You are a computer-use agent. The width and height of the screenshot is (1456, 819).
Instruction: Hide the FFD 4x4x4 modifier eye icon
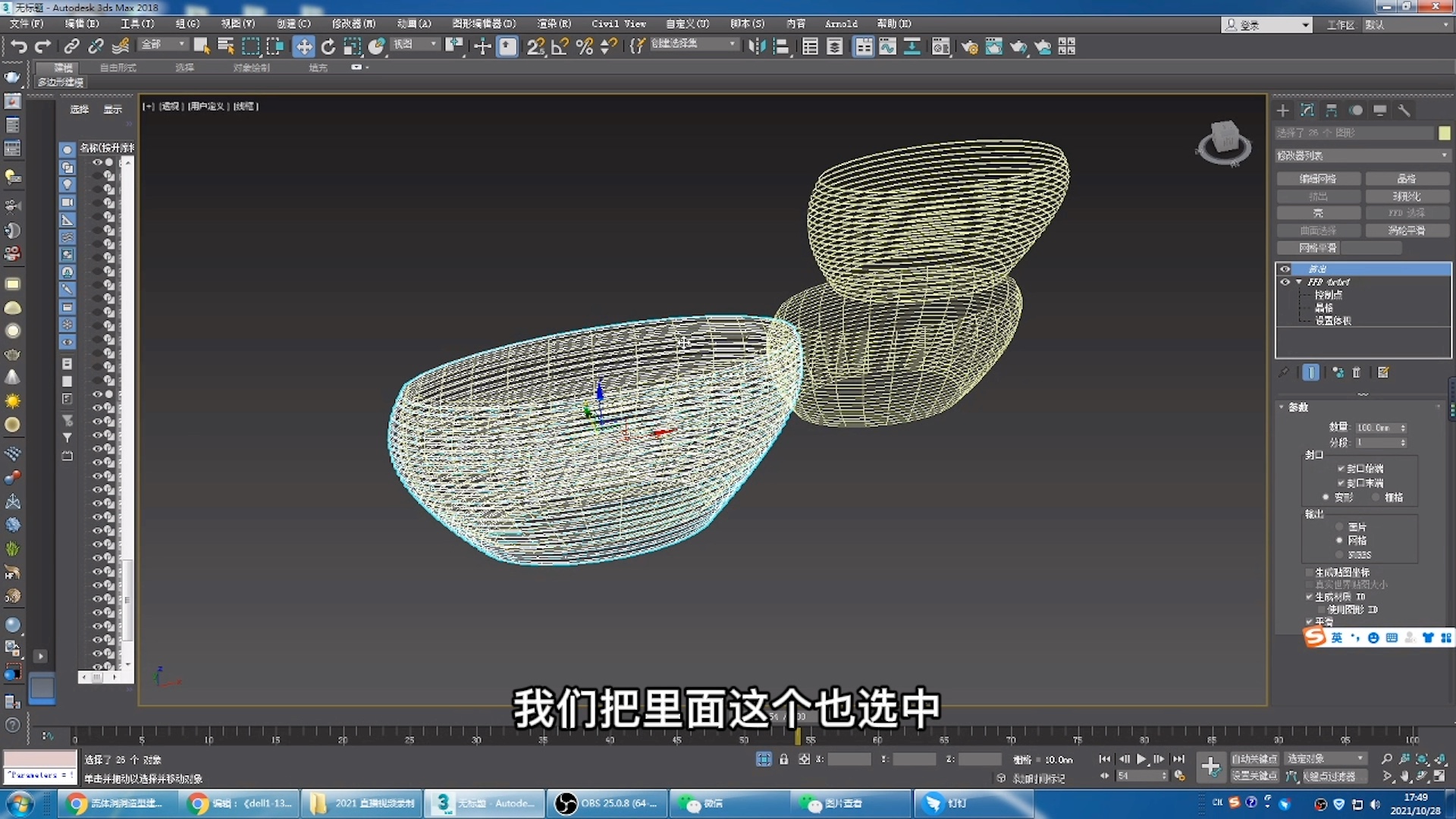pos(1285,281)
